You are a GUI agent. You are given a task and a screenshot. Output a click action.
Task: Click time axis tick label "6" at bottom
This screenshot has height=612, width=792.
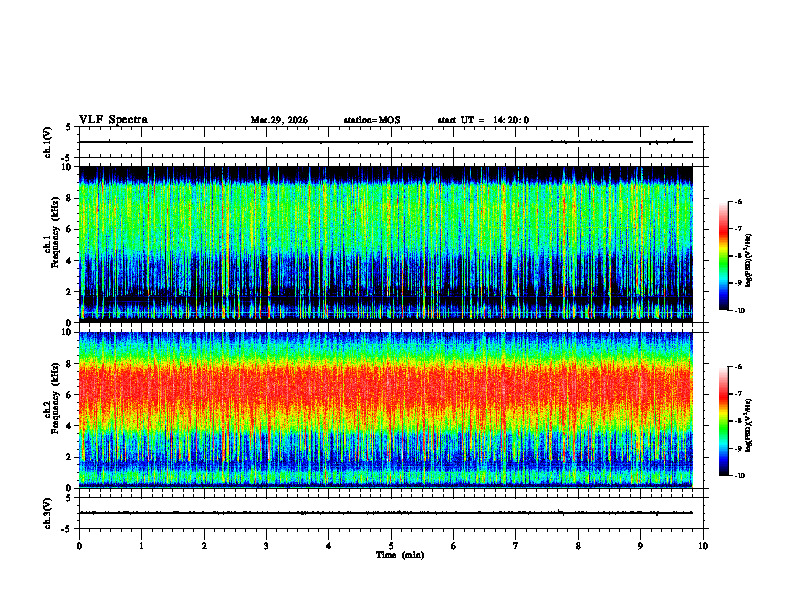coord(454,546)
